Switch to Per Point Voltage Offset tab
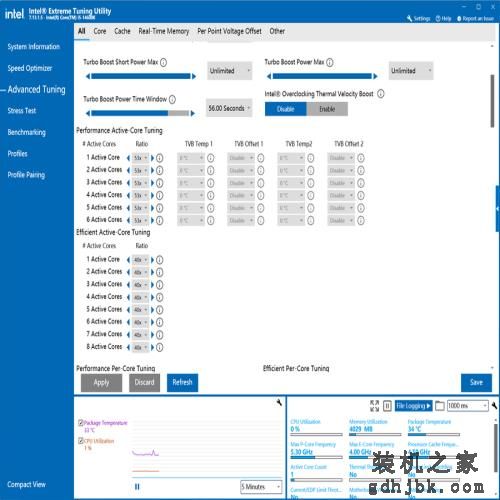This screenshot has height=500, width=500. tap(229, 31)
